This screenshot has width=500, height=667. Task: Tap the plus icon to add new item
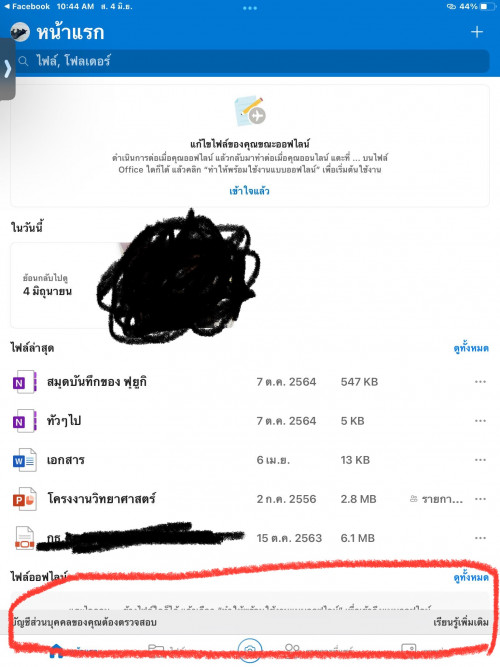477,32
